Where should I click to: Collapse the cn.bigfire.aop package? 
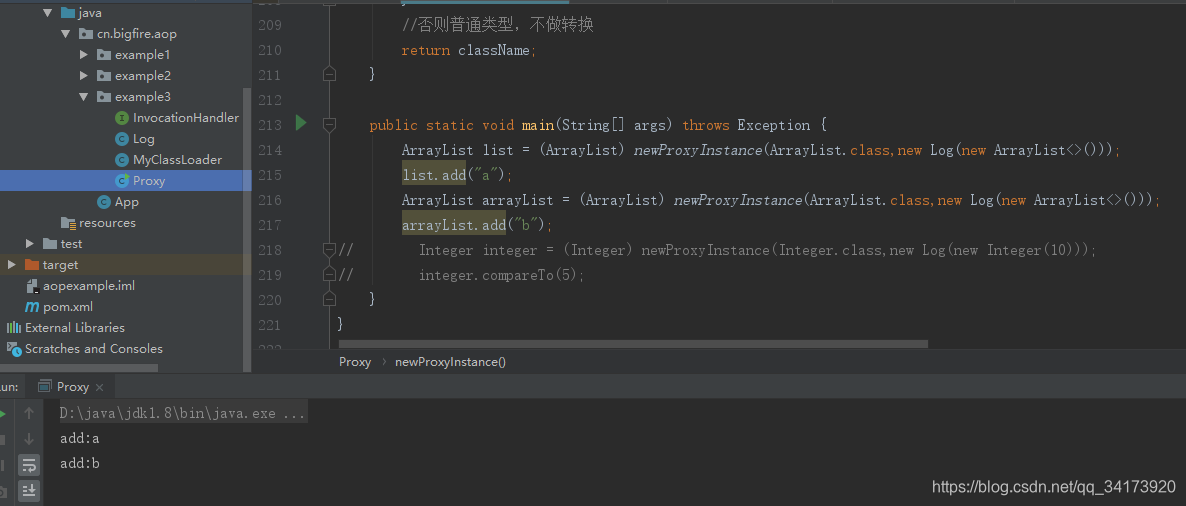pos(66,34)
